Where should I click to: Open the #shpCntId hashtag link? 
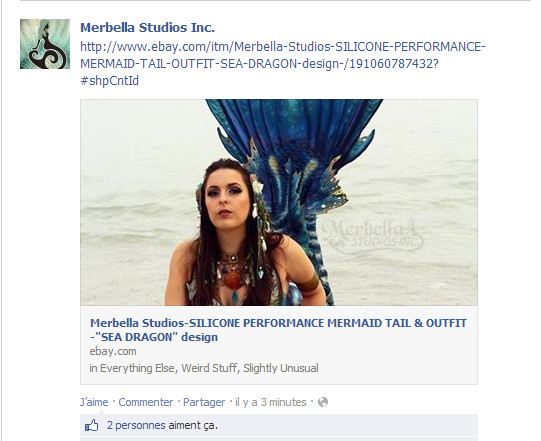pos(109,81)
